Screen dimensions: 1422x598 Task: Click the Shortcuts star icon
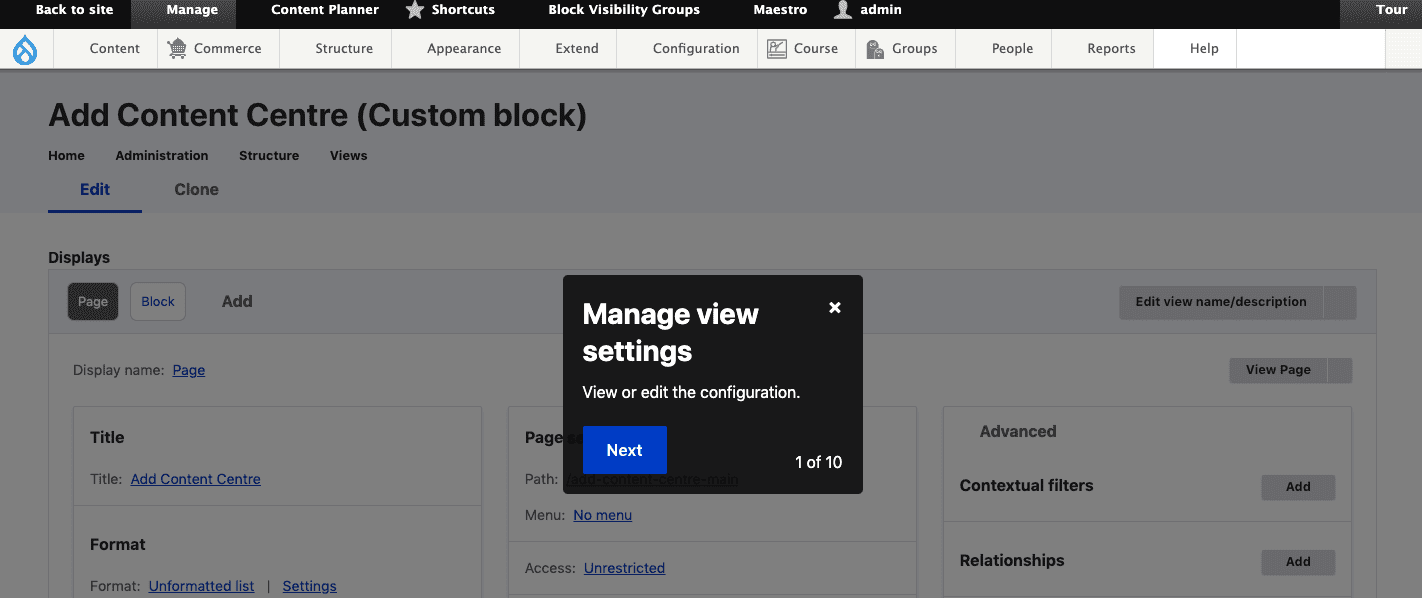(x=415, y=10)
